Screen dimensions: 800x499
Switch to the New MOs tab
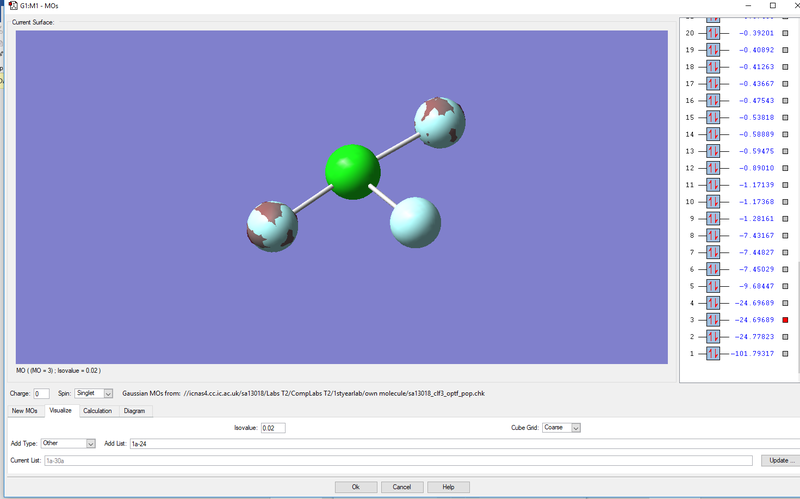(x=24, y=411)
